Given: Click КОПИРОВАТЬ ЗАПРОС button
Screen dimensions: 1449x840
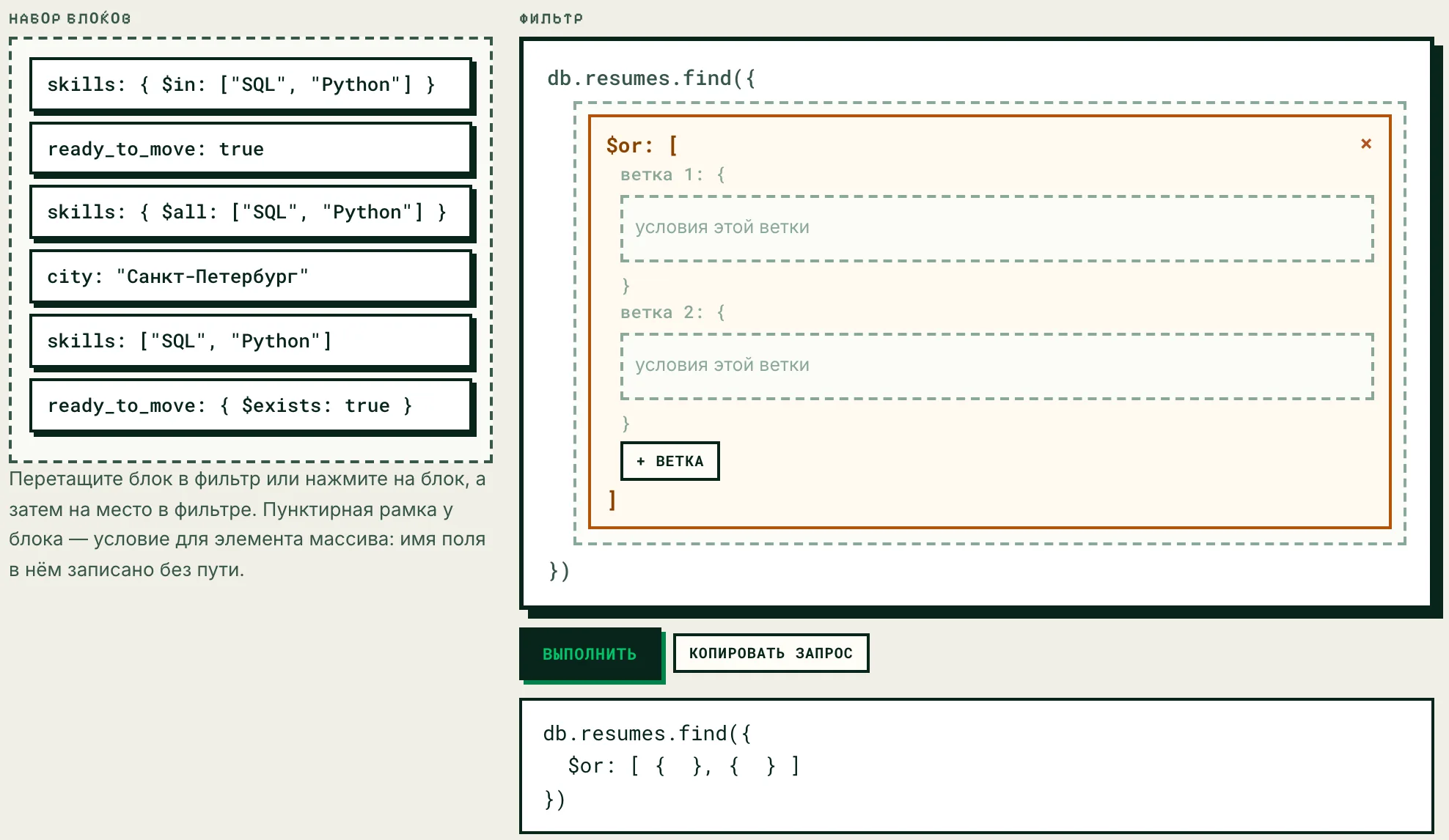Looking at the screenshot, I should pyautogui.click(x=771, y=653).
